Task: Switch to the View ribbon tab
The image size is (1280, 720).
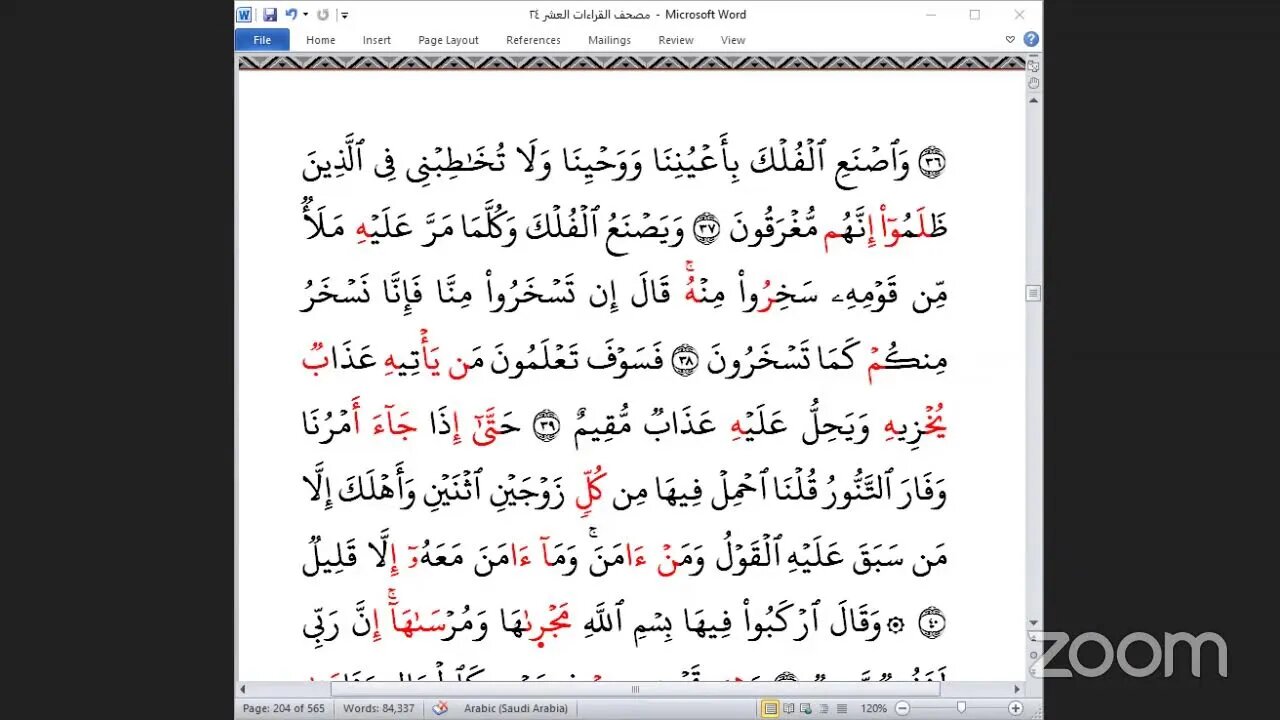Action: 733,40
